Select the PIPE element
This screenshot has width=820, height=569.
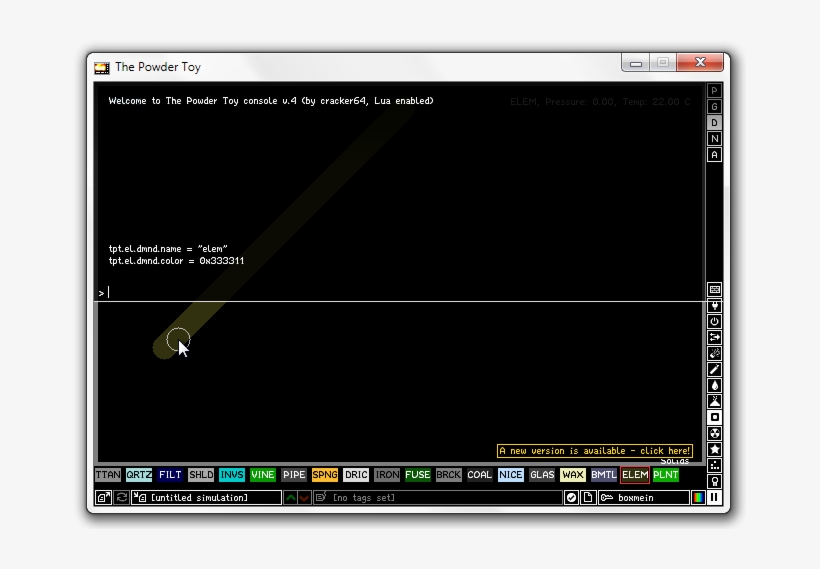coord(294,475)
